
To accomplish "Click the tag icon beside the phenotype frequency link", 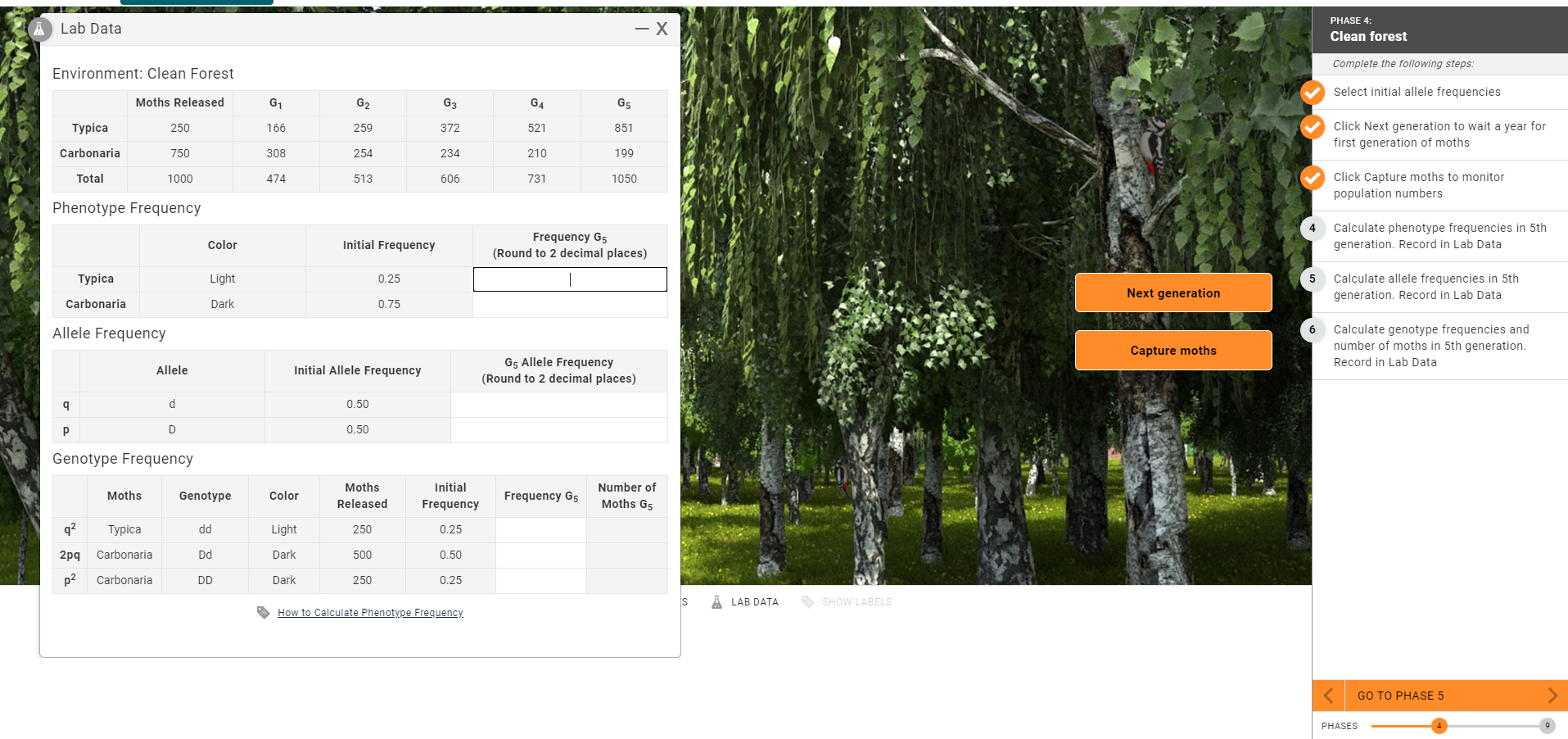I will pyautogui.click(x=262, y=612).
